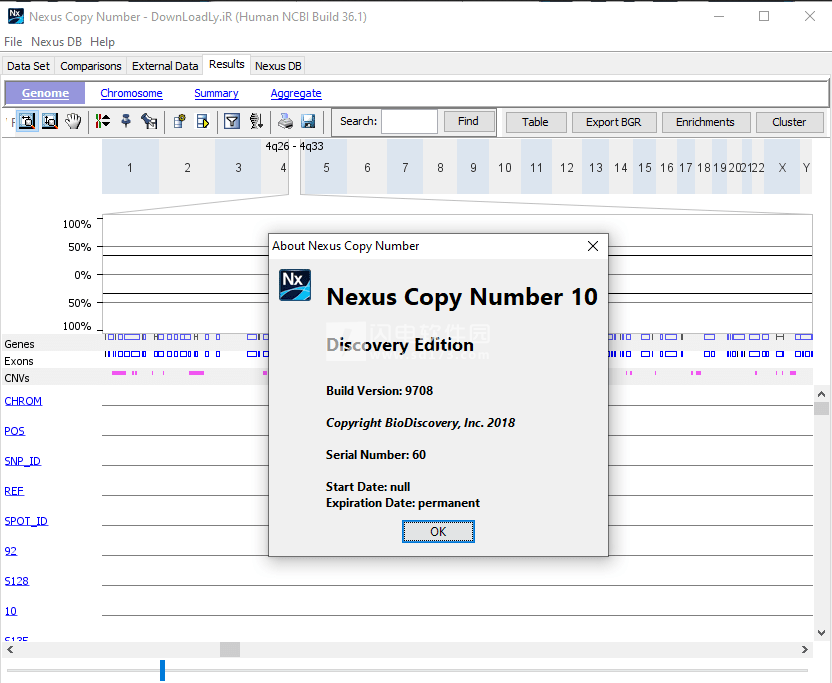Click the blue slider handle at bottom
The image size is (832, 683).
(x=162, y=669)
